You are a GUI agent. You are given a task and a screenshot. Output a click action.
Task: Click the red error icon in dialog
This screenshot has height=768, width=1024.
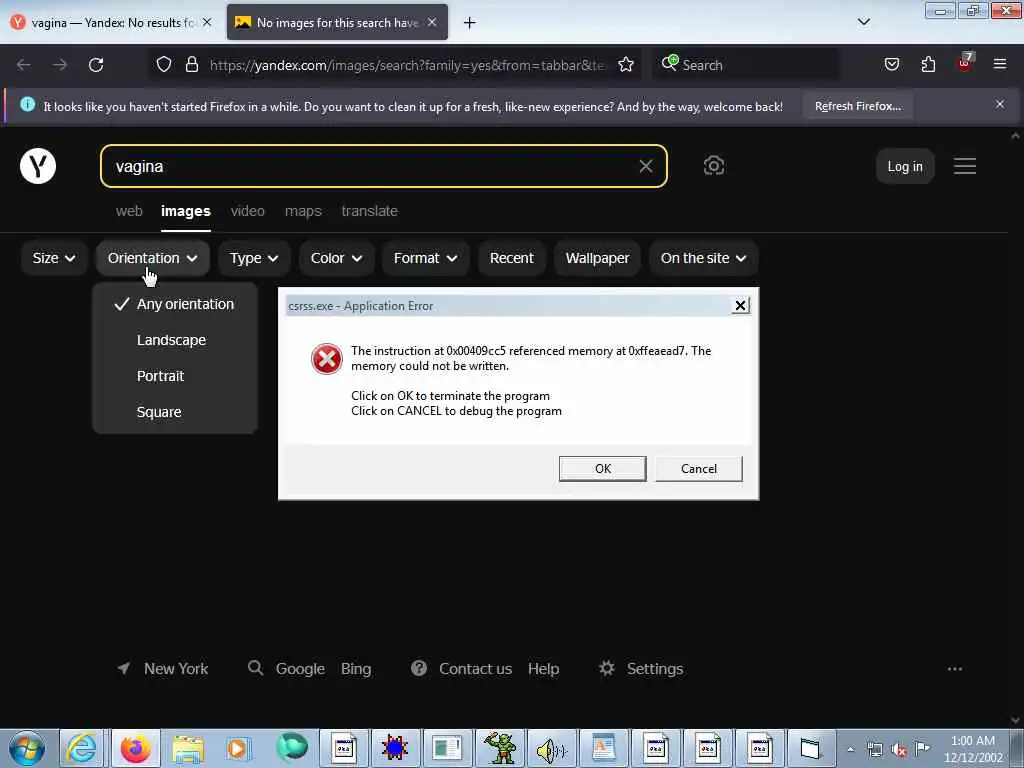(327, 359)
